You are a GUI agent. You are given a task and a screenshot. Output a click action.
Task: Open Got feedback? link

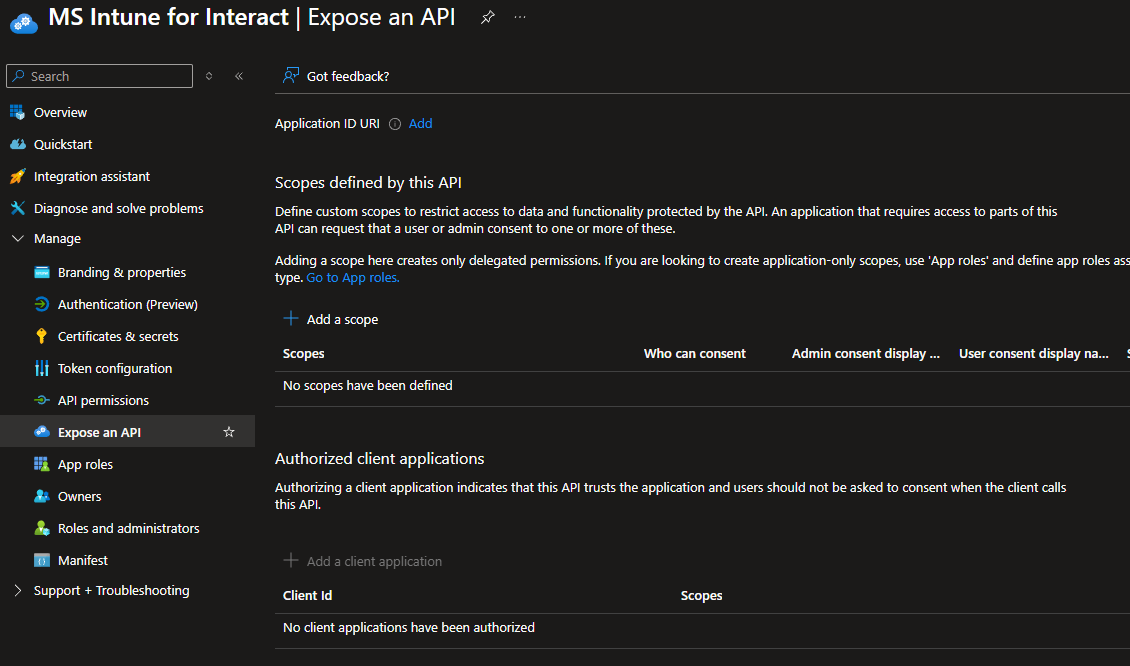click(348, 76)
